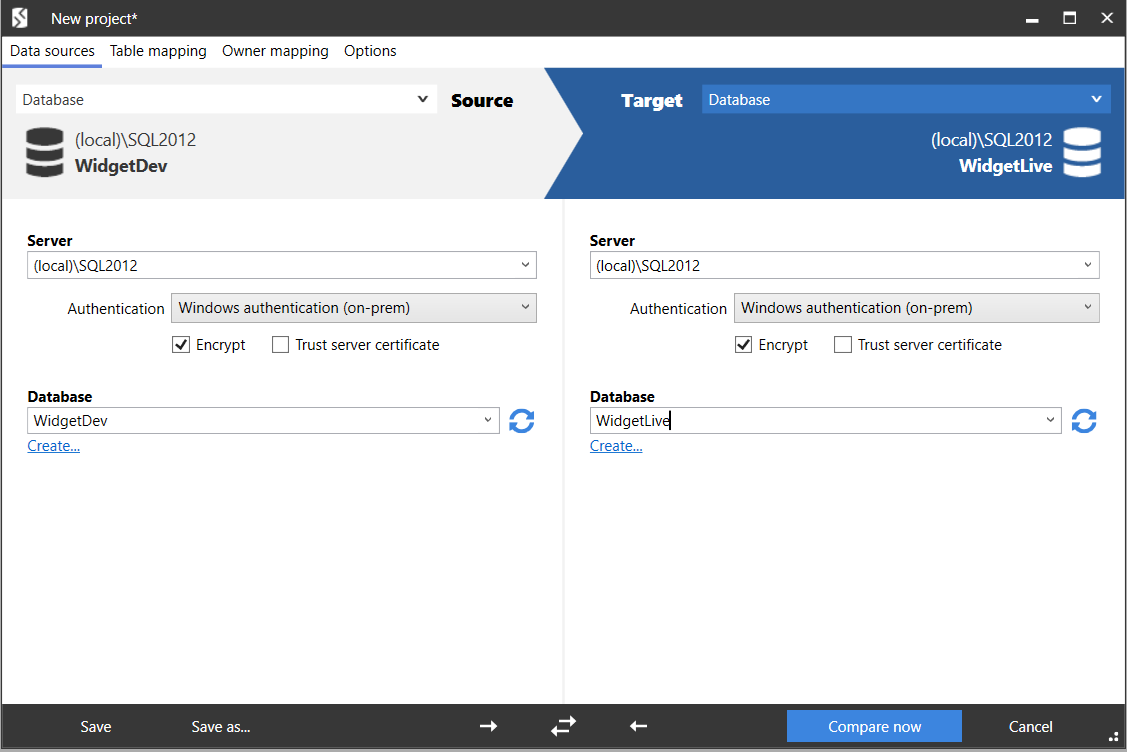
Task: Click the swap source and target arrows
Action: (x=564, y=727)
